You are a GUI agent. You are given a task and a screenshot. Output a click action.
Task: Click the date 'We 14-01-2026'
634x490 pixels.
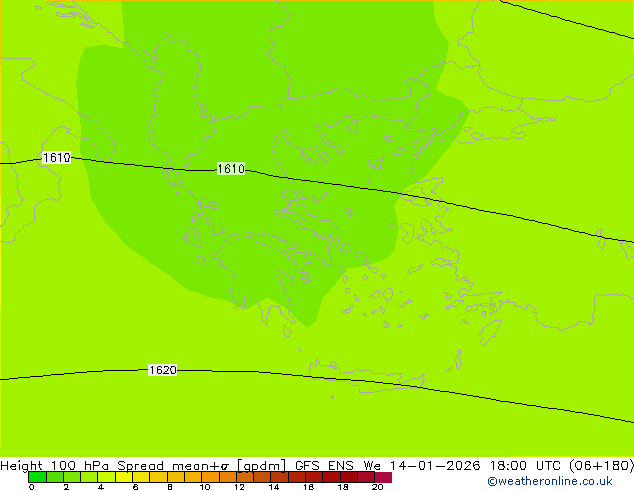422,466
